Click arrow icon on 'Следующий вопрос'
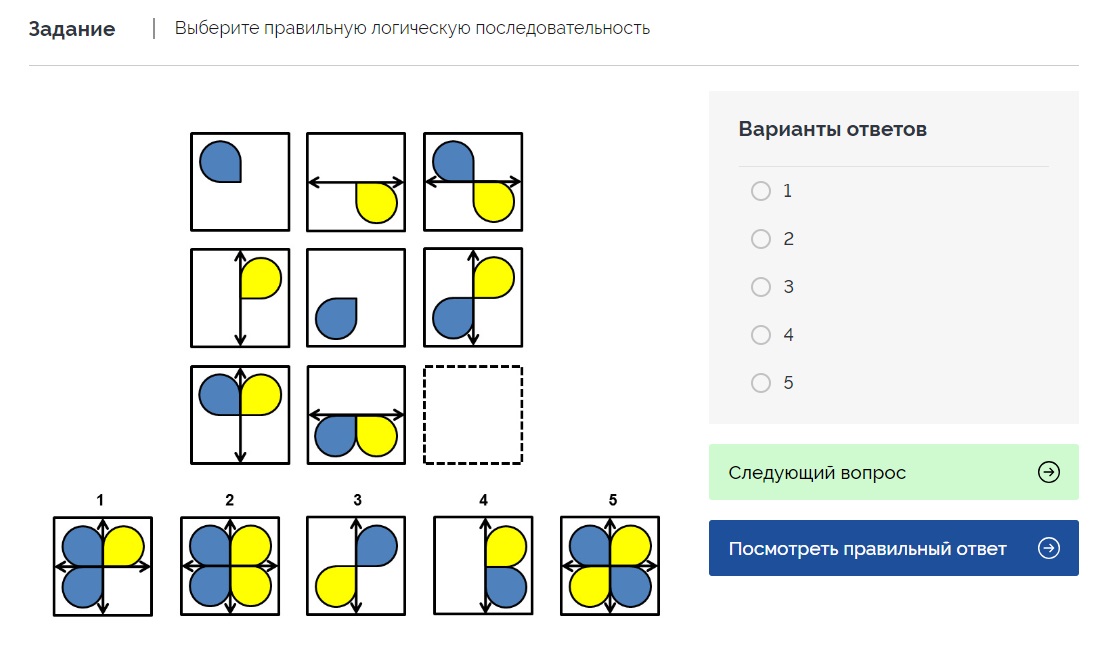This screenshot has height=648, width=1107. coord(1048,472)
